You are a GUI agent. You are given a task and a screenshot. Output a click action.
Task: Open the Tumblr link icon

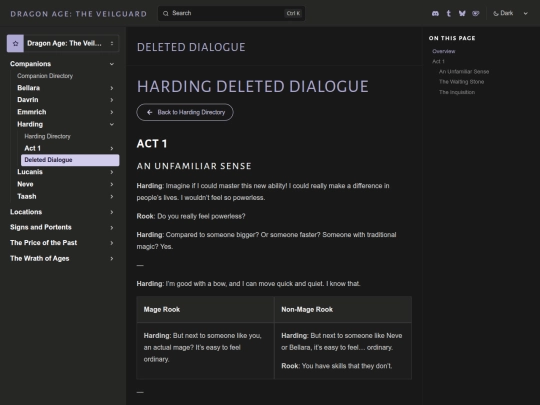point(449,13)
